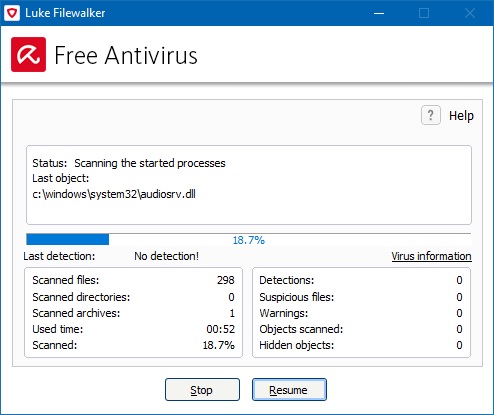
Task: Click the Hidden objects row
Action: 361,345
